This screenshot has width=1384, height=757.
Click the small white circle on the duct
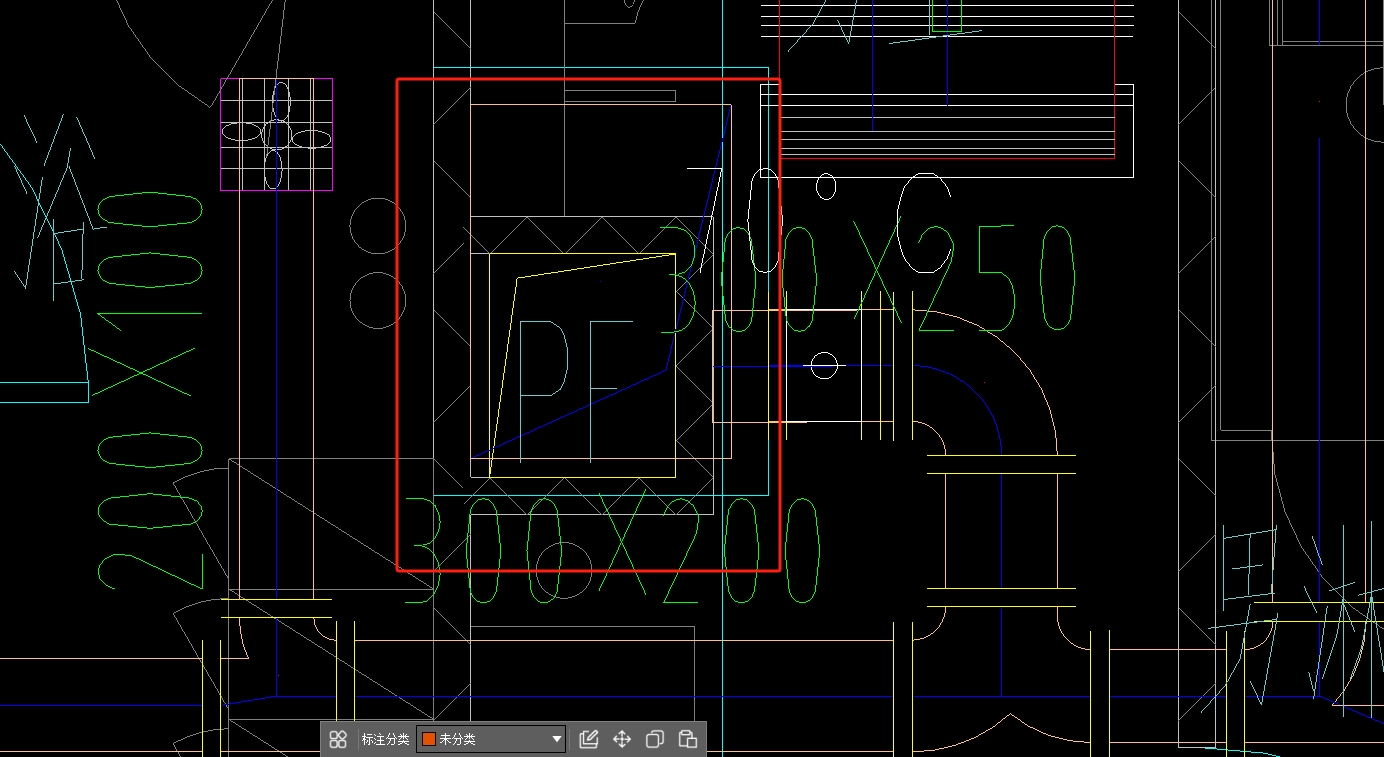click(x=823, y=366)
